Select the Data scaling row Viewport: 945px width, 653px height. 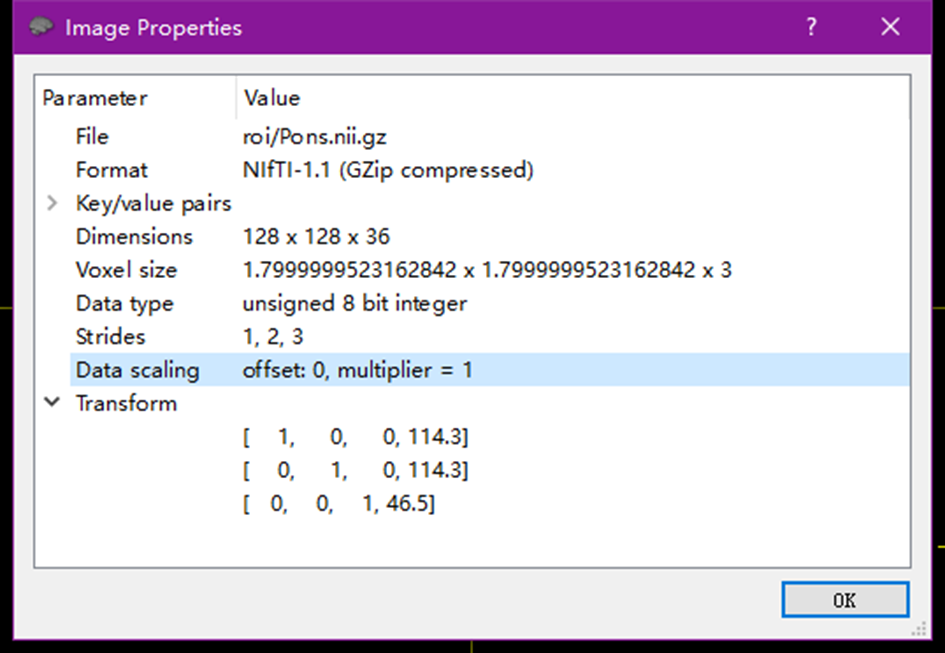[x=137, y=370]
